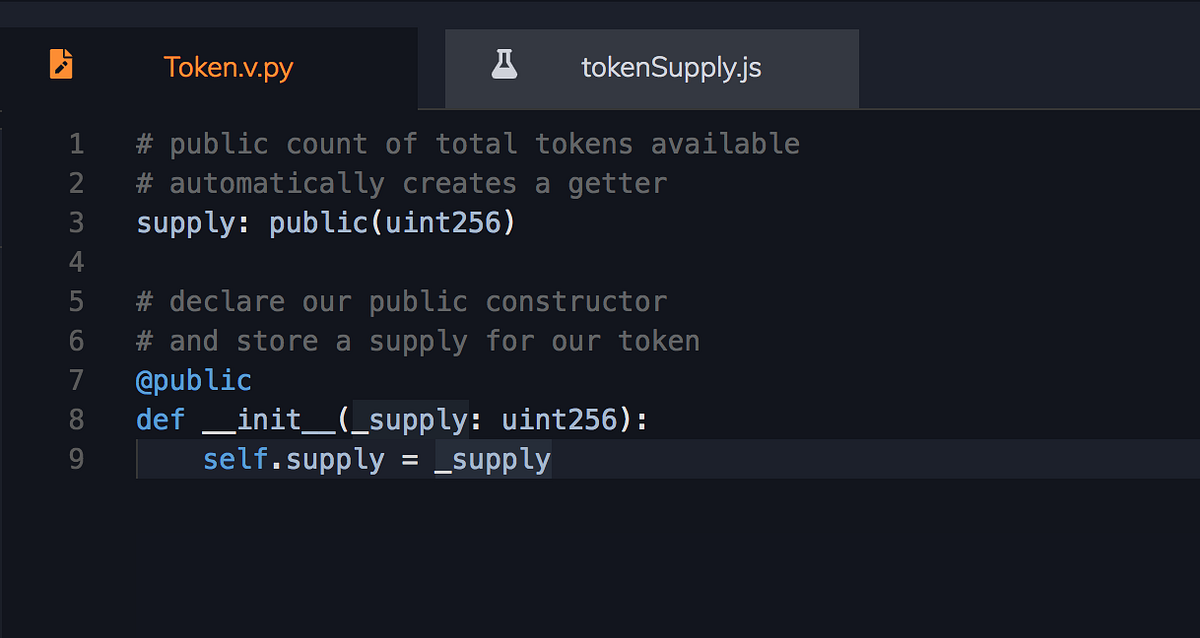The height and width of the screenshot is (638, 1200).
Task: Switch to the tokenSupply.js tab
Action: [x=670, y=67]
